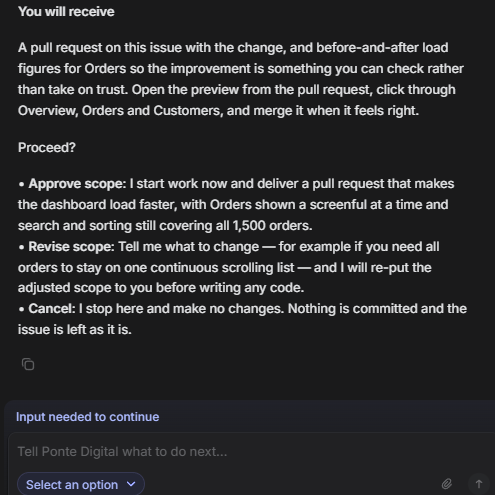Click the You will receive heading
The height and width of the screenshot is (495, 495).
click(66, 12)
